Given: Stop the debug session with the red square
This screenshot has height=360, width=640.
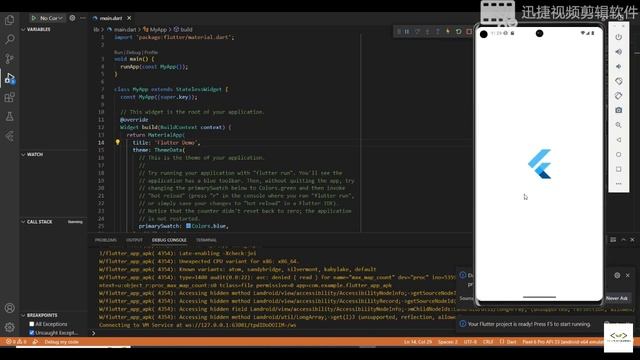Looking at the screenshot, I should coord(469,31).
